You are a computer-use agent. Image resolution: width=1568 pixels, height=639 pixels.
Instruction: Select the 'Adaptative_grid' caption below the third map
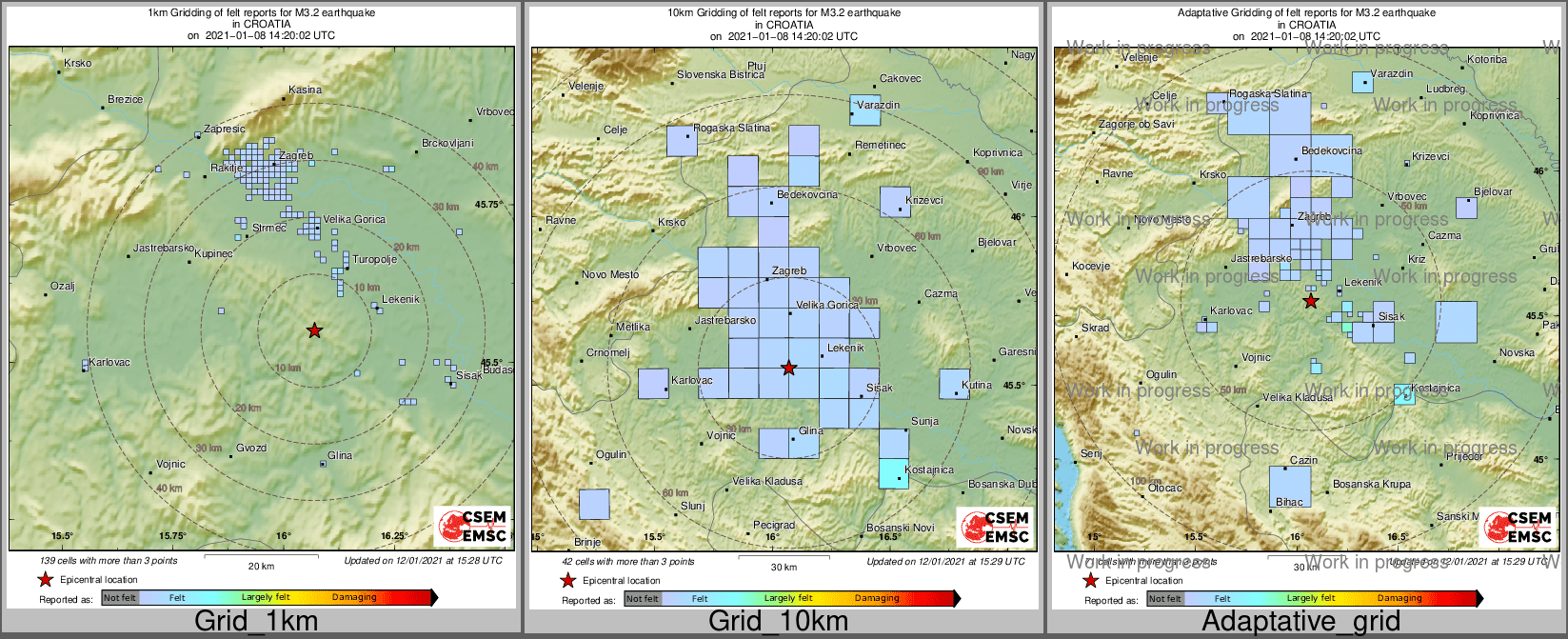click(x=1300, y=622)
